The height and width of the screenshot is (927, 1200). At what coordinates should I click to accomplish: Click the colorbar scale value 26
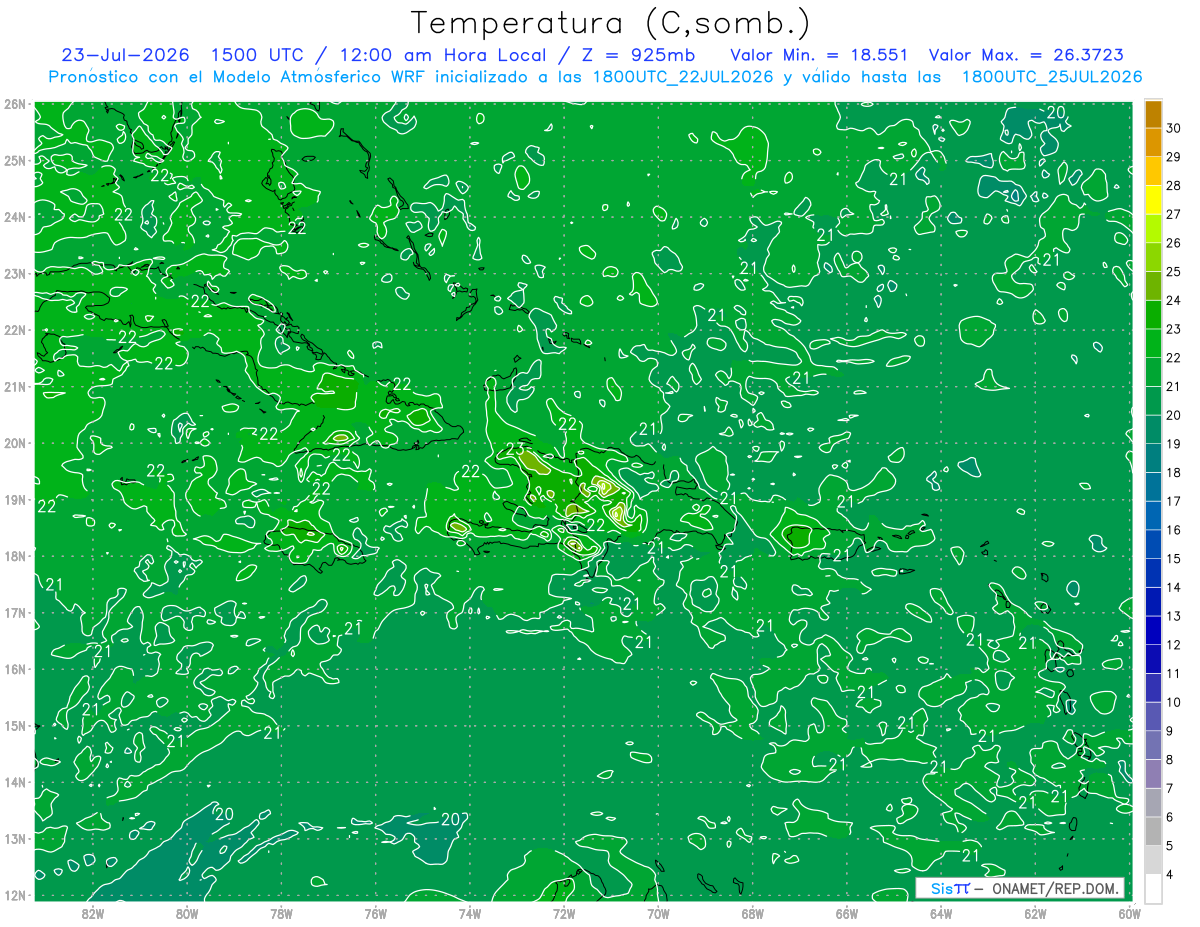(1173, 243)
